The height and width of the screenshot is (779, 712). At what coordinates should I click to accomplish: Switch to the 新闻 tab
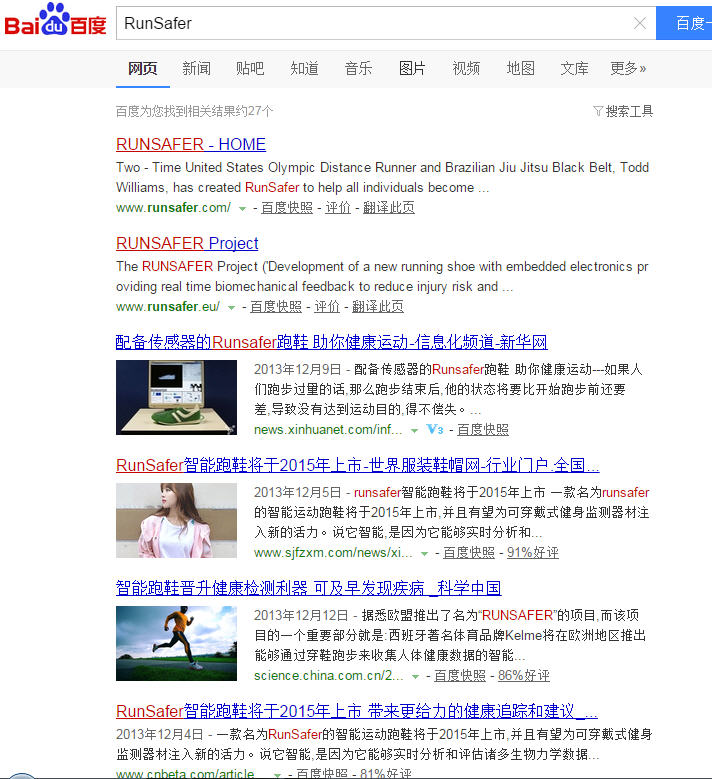196,69
